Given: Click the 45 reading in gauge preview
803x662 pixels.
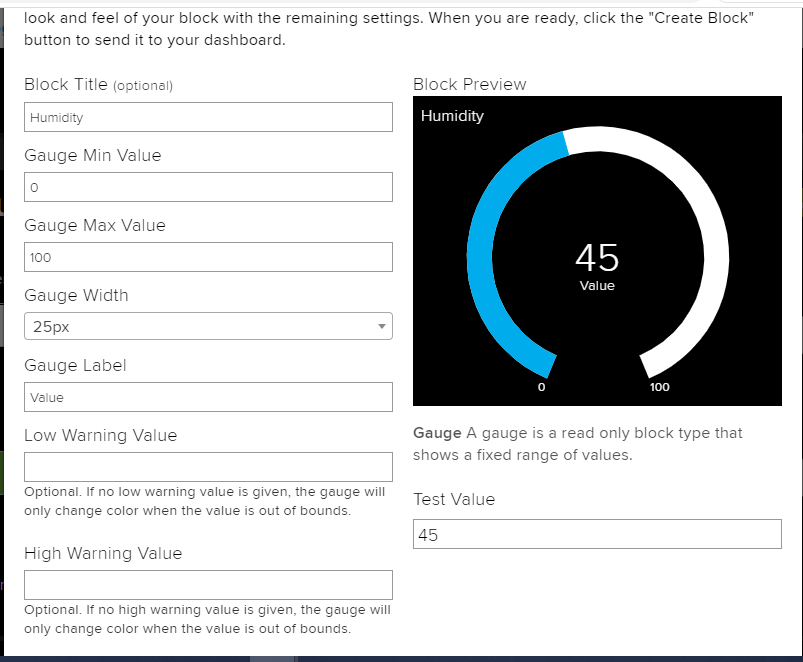Looking at the screenshot, I should click(x=597, y=258).
